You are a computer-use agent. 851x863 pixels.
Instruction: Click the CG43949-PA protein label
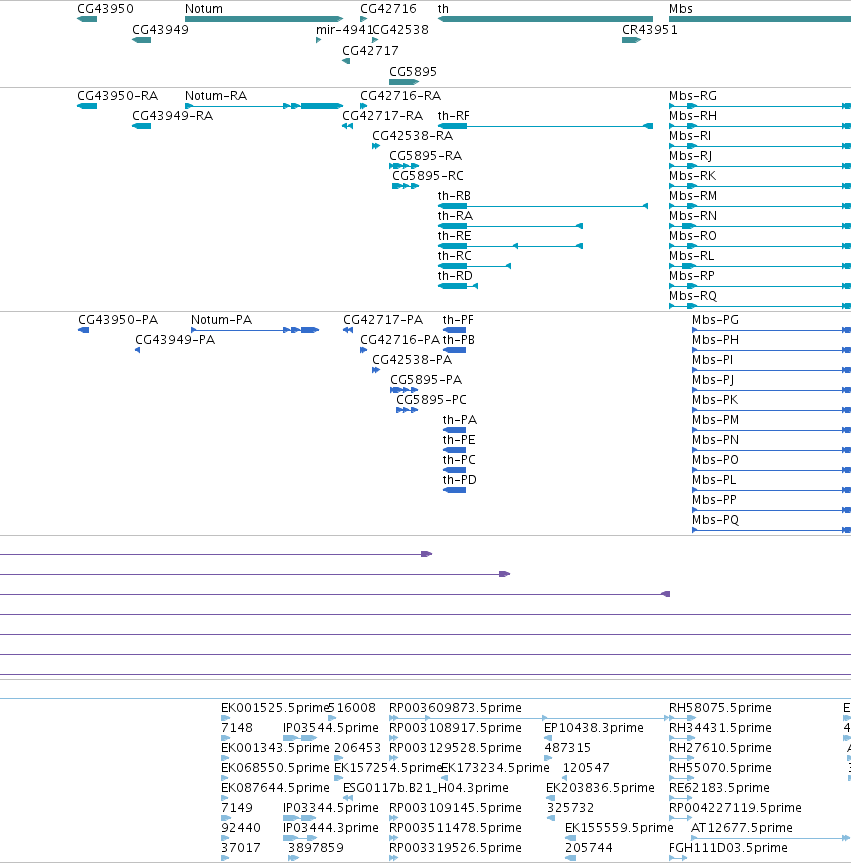point(175,340)
